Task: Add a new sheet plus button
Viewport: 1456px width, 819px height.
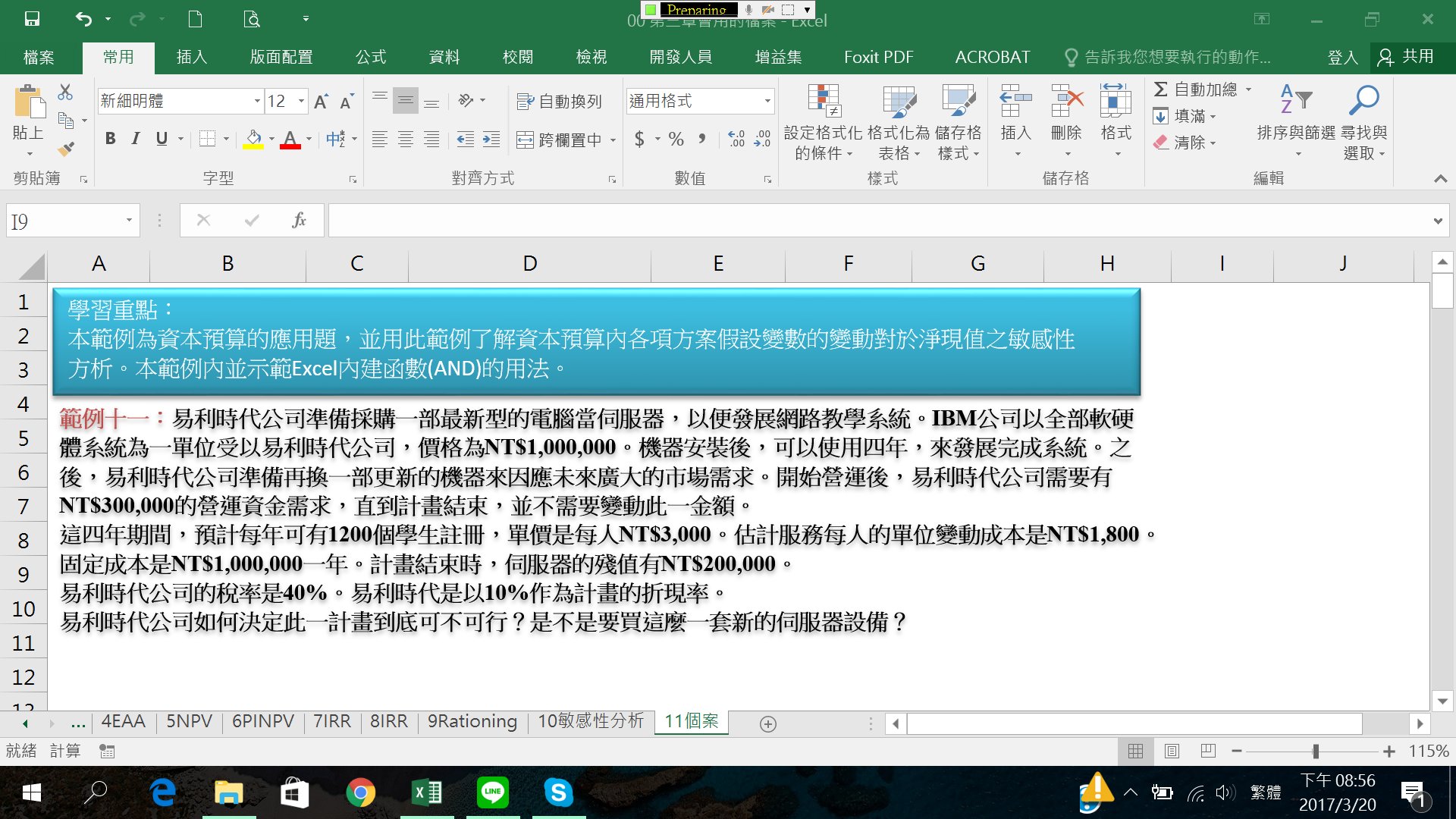Action: click(x=767, y=724)
